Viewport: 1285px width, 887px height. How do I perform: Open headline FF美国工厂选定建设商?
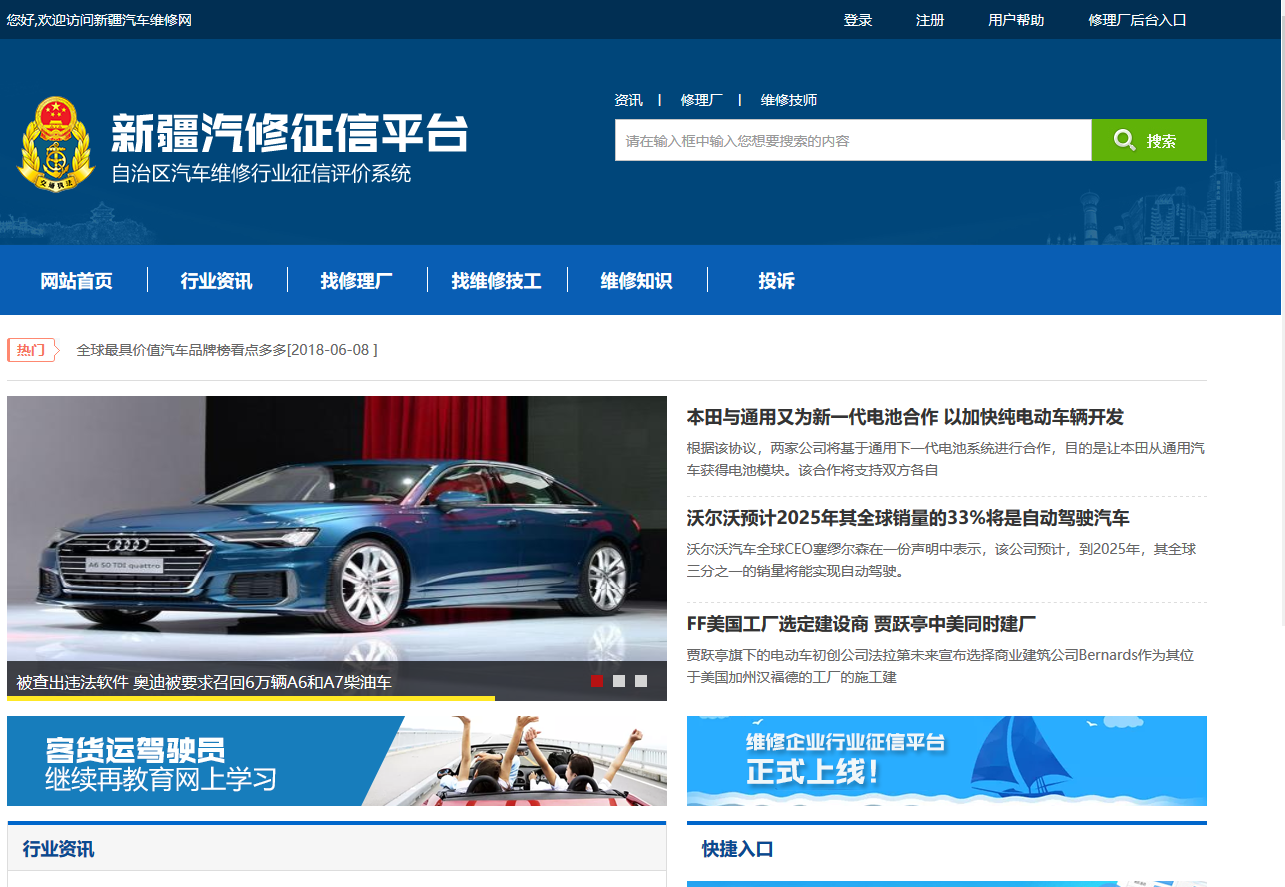pyautogui.click(x=861, y=624)
